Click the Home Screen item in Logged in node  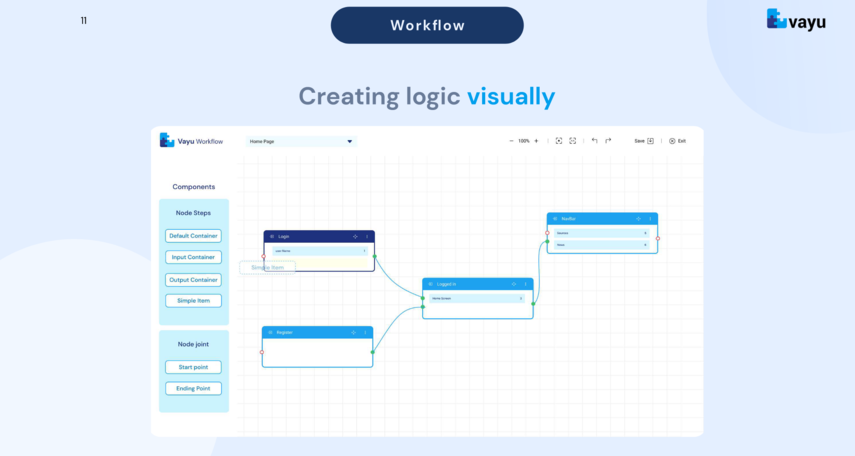click(x=475, y=298)
